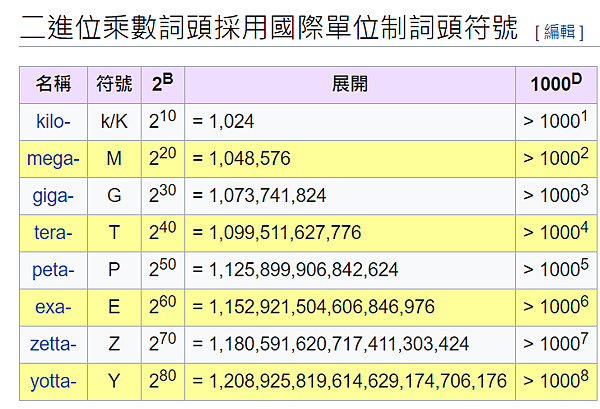The width and height of the screenshot is (600, 409).
Task: Click the value = 1,180,591,620,717,411,303,424
Action: pos(331,344)
